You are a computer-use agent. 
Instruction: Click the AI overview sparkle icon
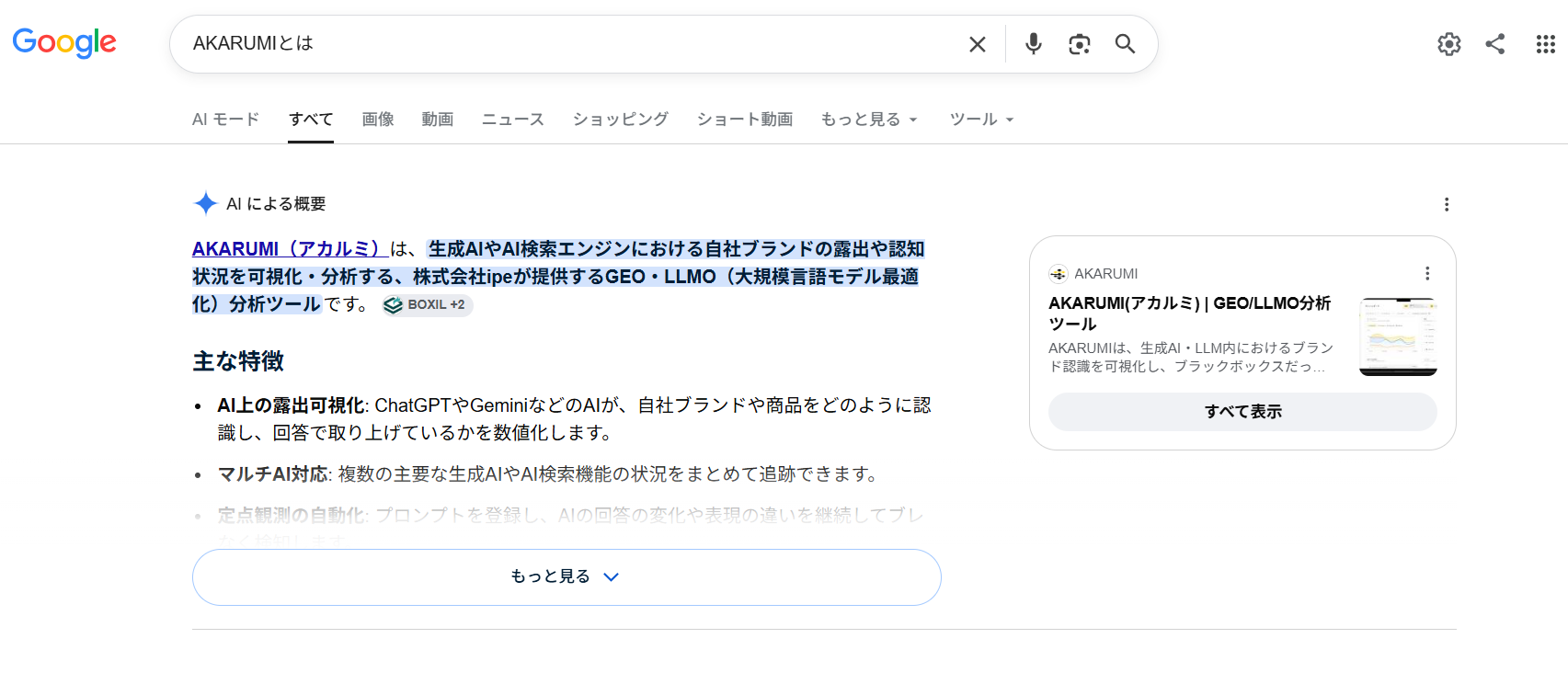tap(205, 203)
